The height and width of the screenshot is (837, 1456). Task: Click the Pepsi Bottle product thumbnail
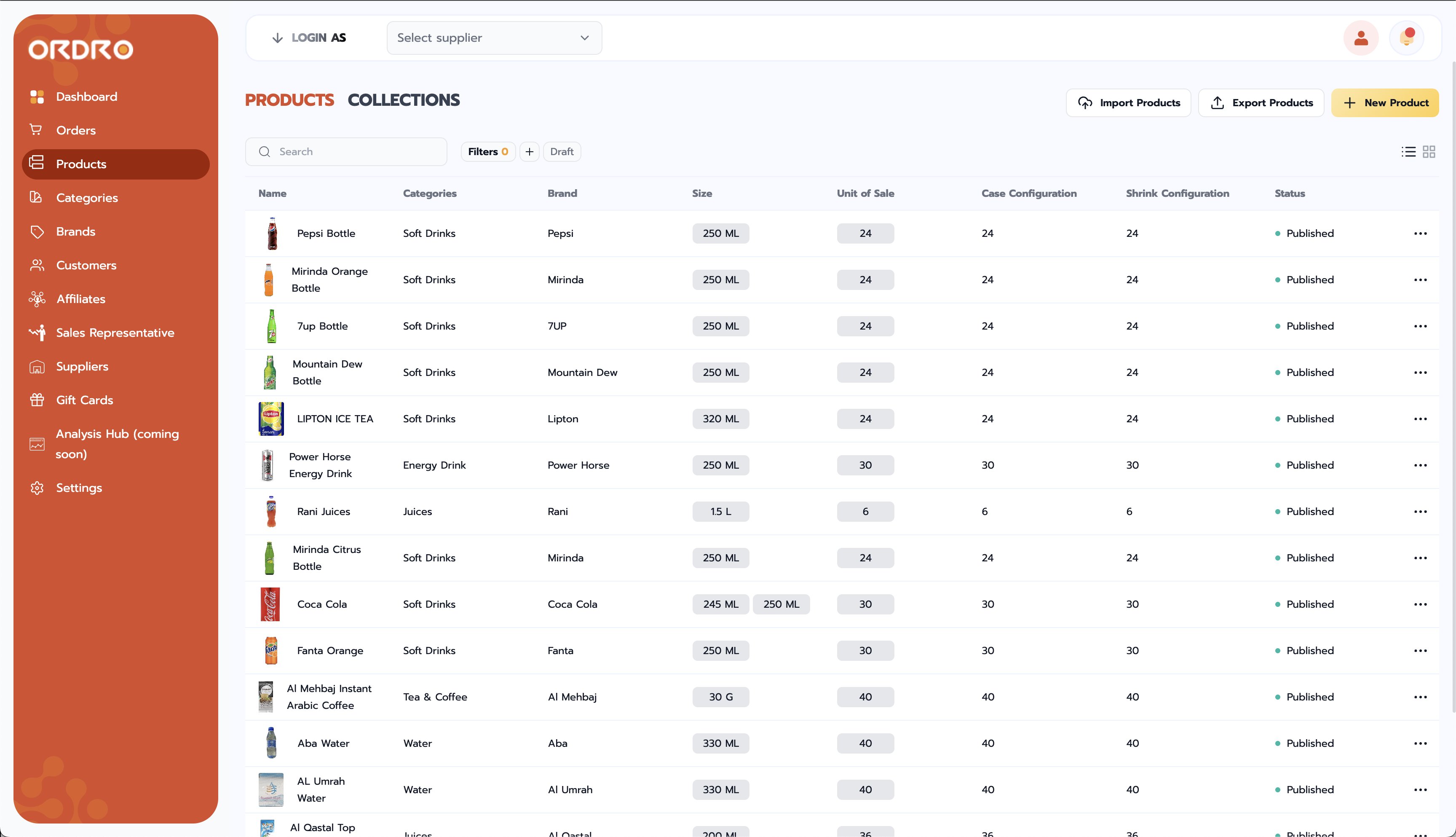click(x=272, y=233)
